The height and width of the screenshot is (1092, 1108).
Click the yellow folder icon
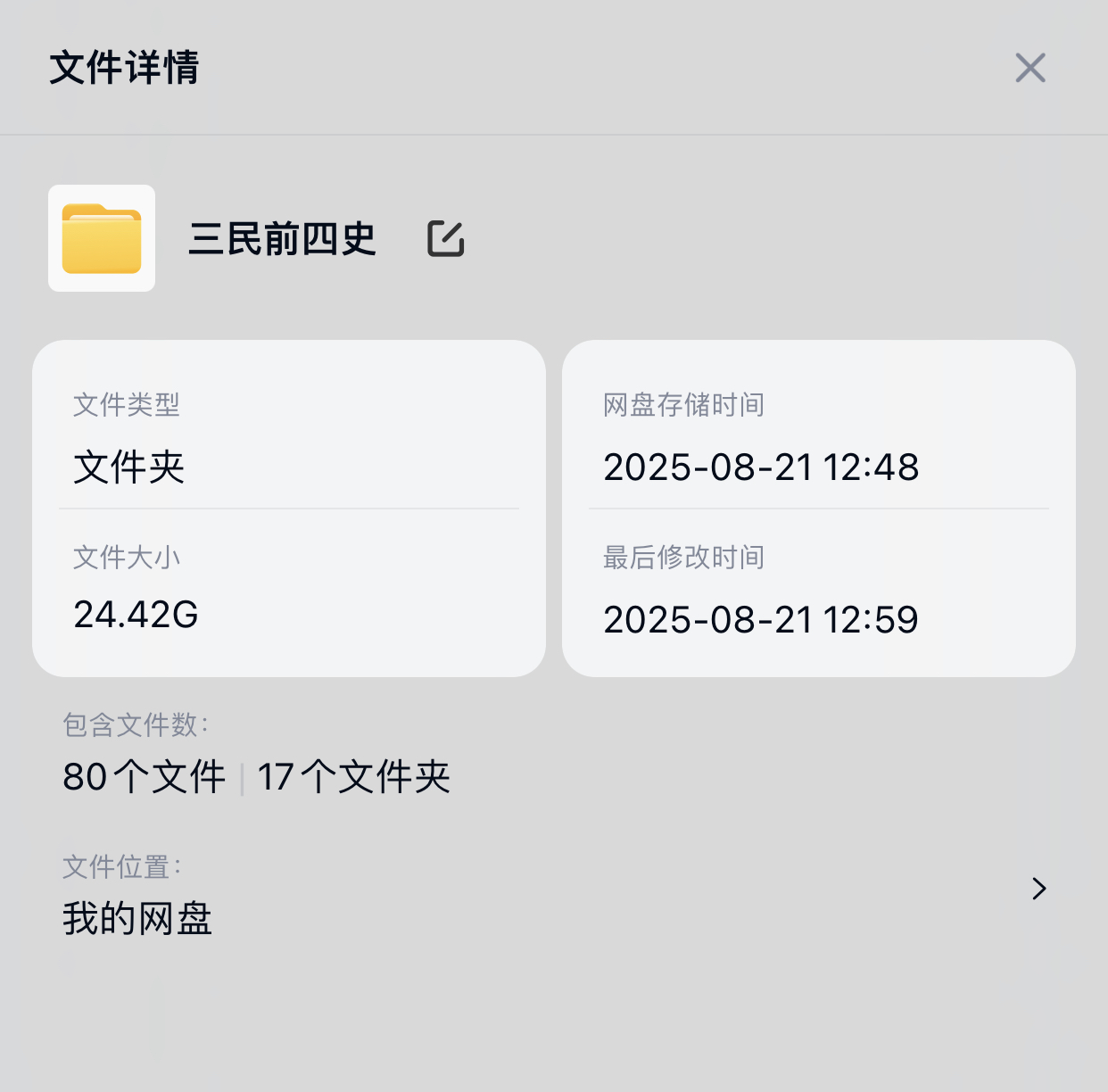click(102, 238)
